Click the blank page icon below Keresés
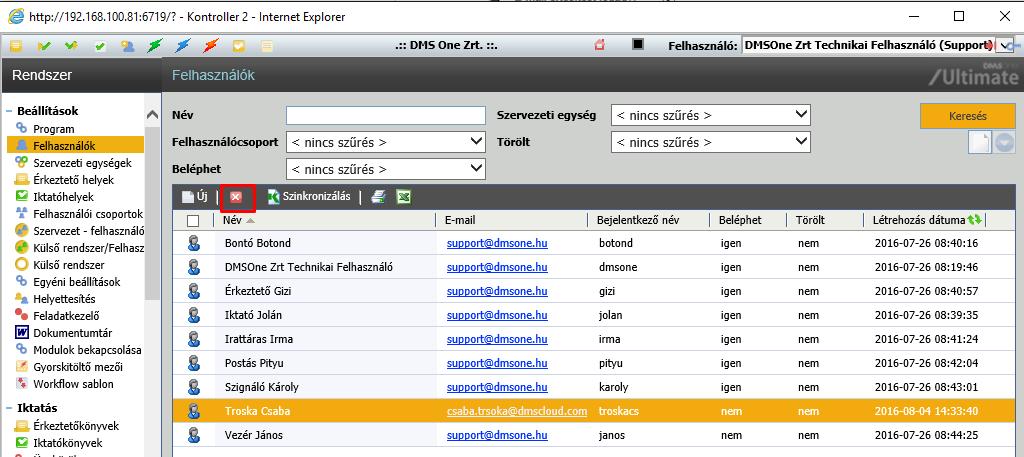Screen dimensions: 1024x457 tap(979, 142)
